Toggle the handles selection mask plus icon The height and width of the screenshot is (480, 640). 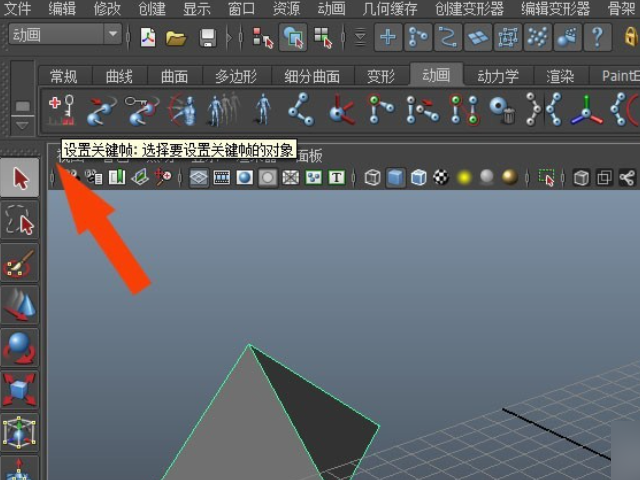388,38
